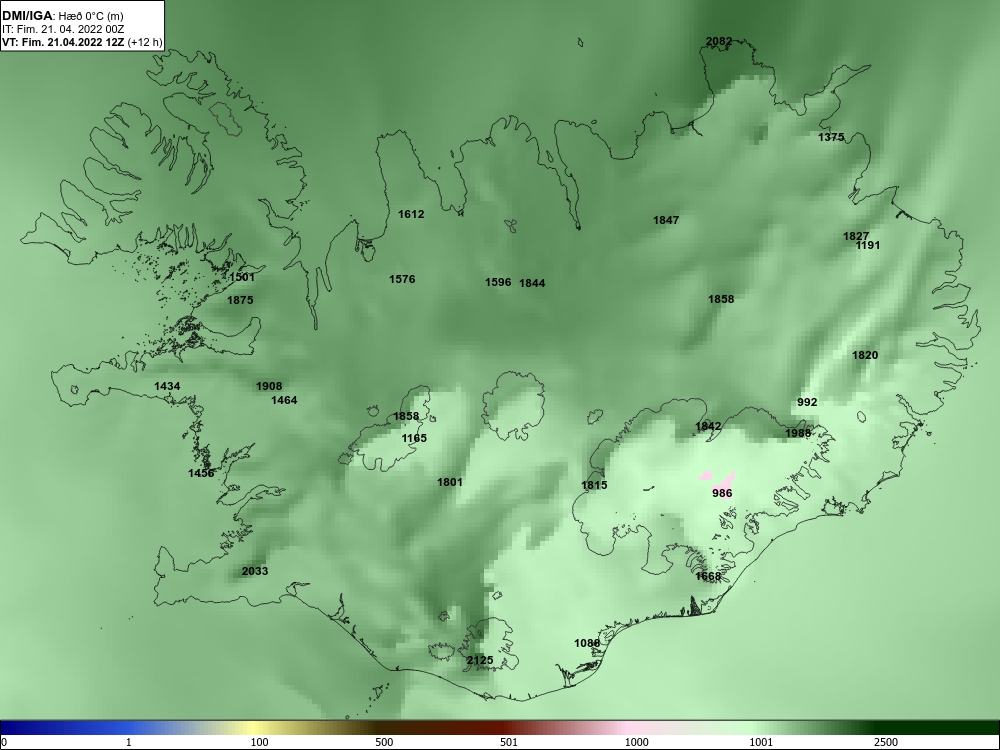Click the 1576 value label
Image resolution: width=1000 pixels, height=750 pixels.
click(x=402, y=279)
